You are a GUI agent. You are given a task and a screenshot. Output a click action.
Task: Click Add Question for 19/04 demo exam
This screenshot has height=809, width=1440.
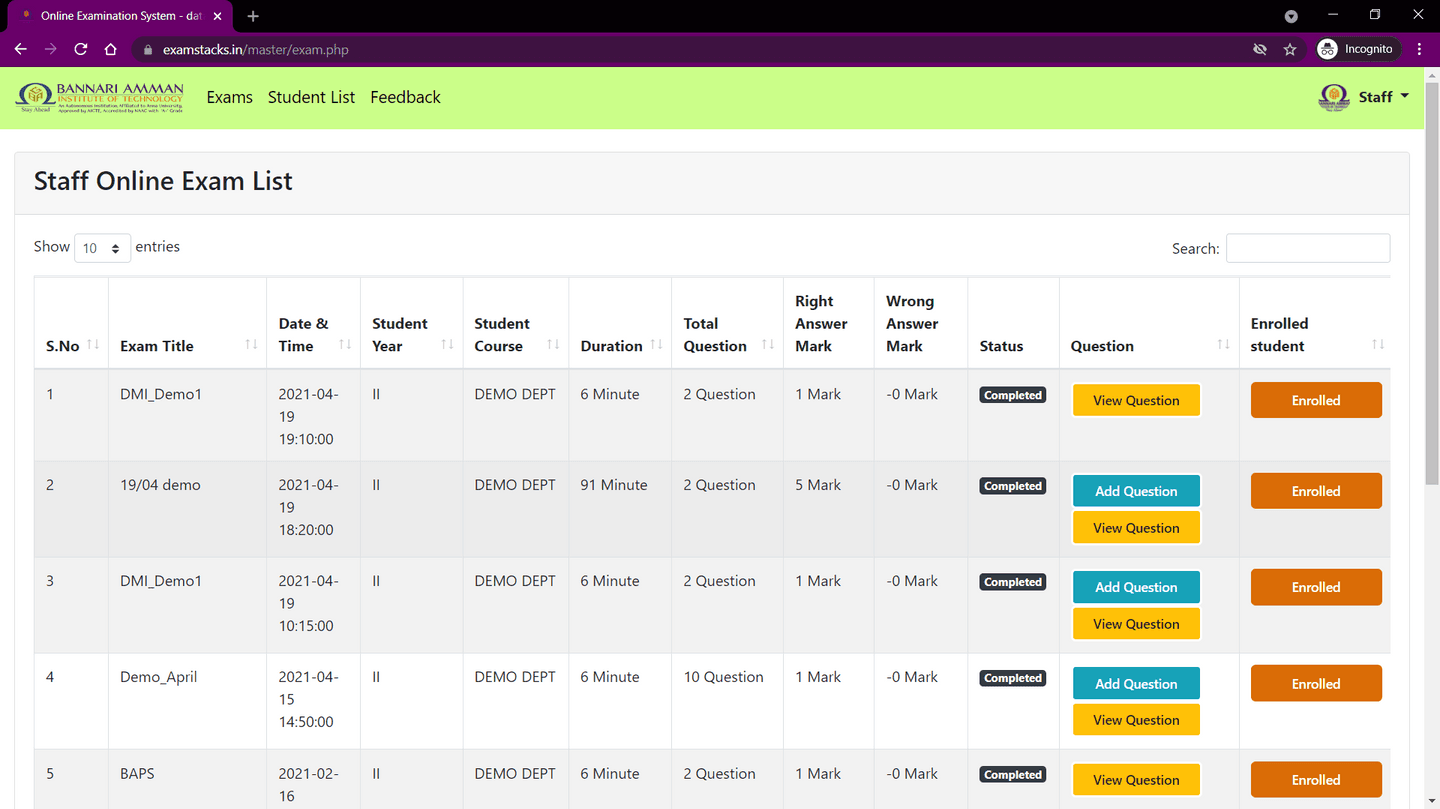click(1136, 491)
